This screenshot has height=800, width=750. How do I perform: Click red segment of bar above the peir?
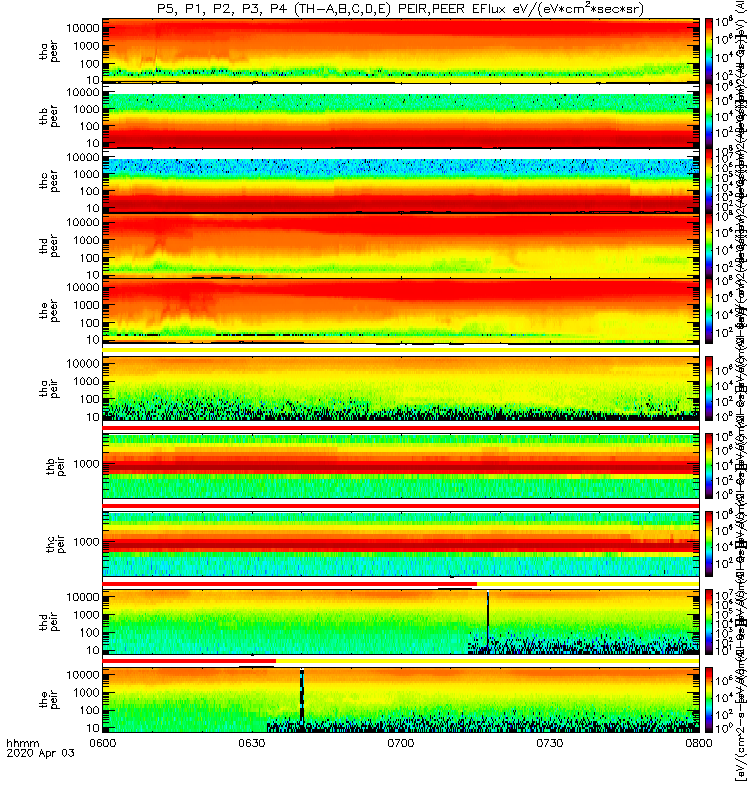tap(189, 661)
